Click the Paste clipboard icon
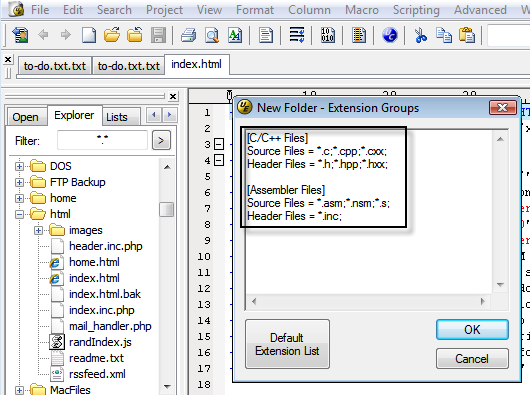The width and height of the screenshot is (530, 395). coord(467,35)
